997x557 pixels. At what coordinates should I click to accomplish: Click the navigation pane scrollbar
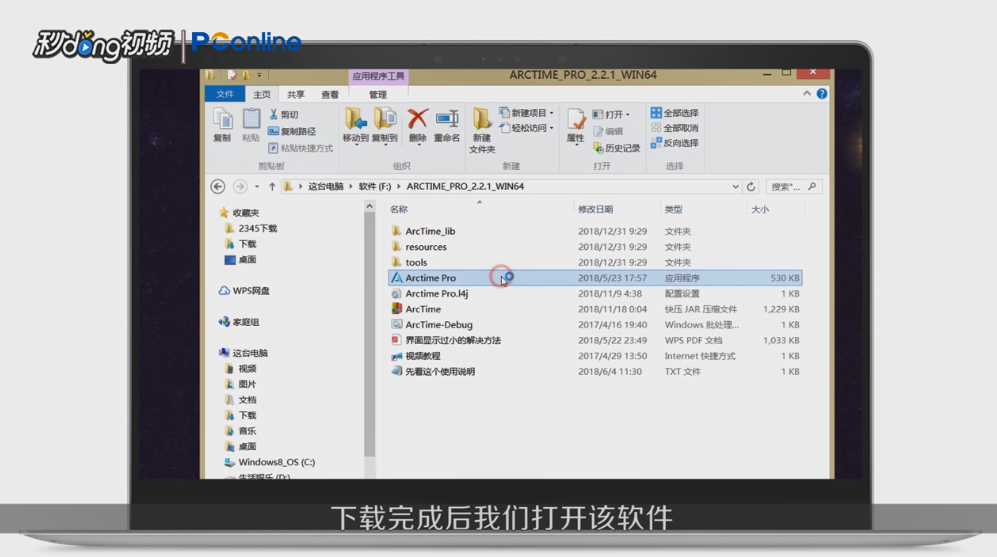click(369, 334)
